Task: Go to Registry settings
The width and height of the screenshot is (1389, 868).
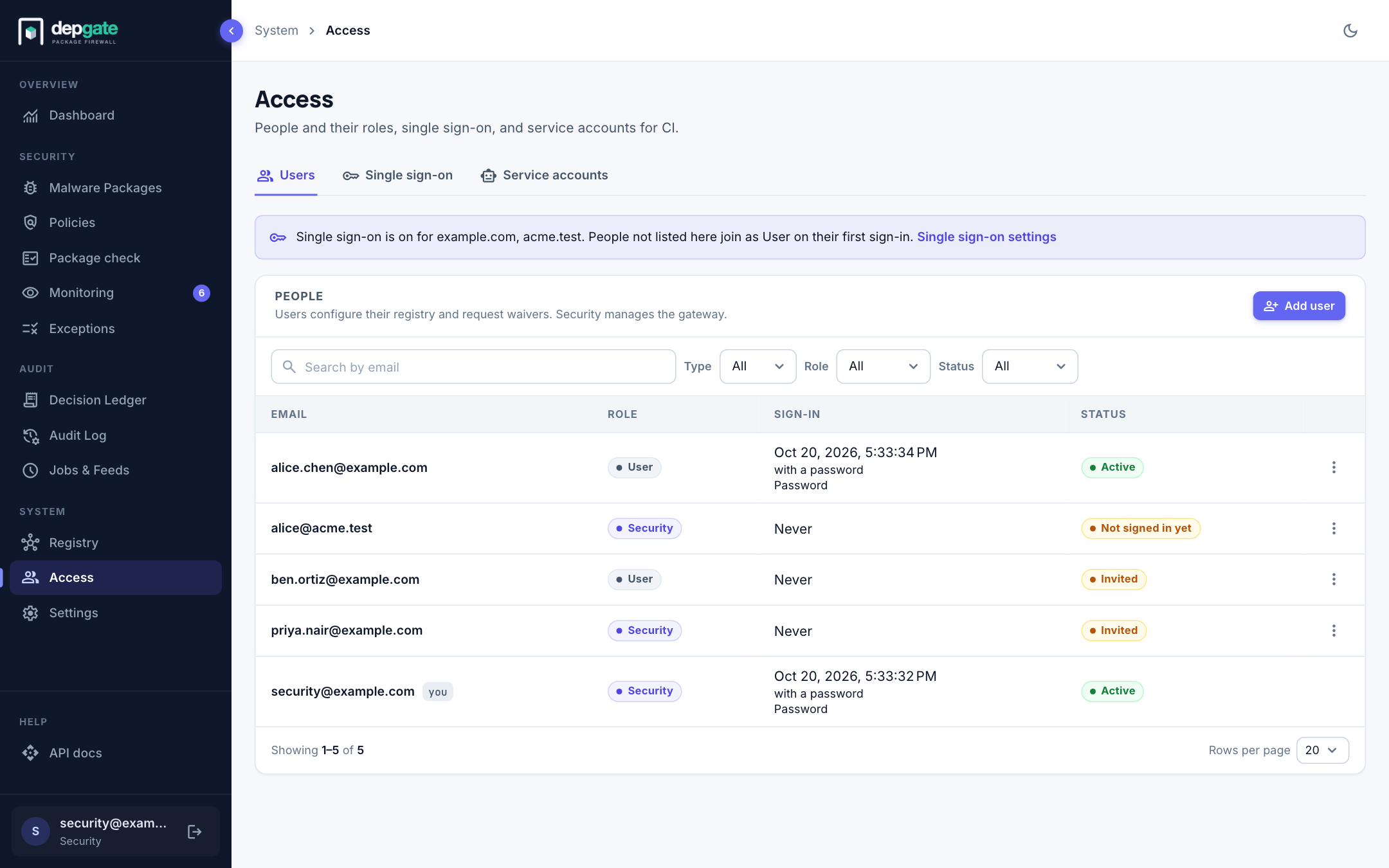Action: (116, 543)
